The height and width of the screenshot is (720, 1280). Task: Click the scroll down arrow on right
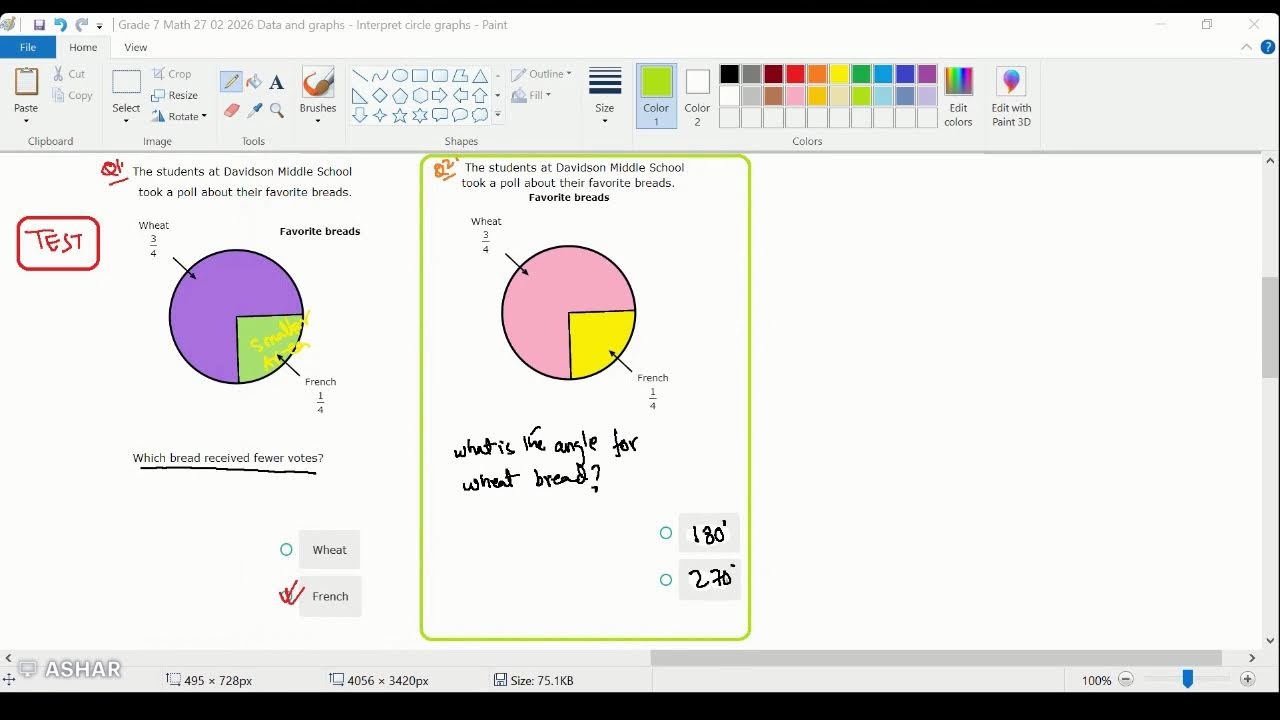(x=1270, y=641)
